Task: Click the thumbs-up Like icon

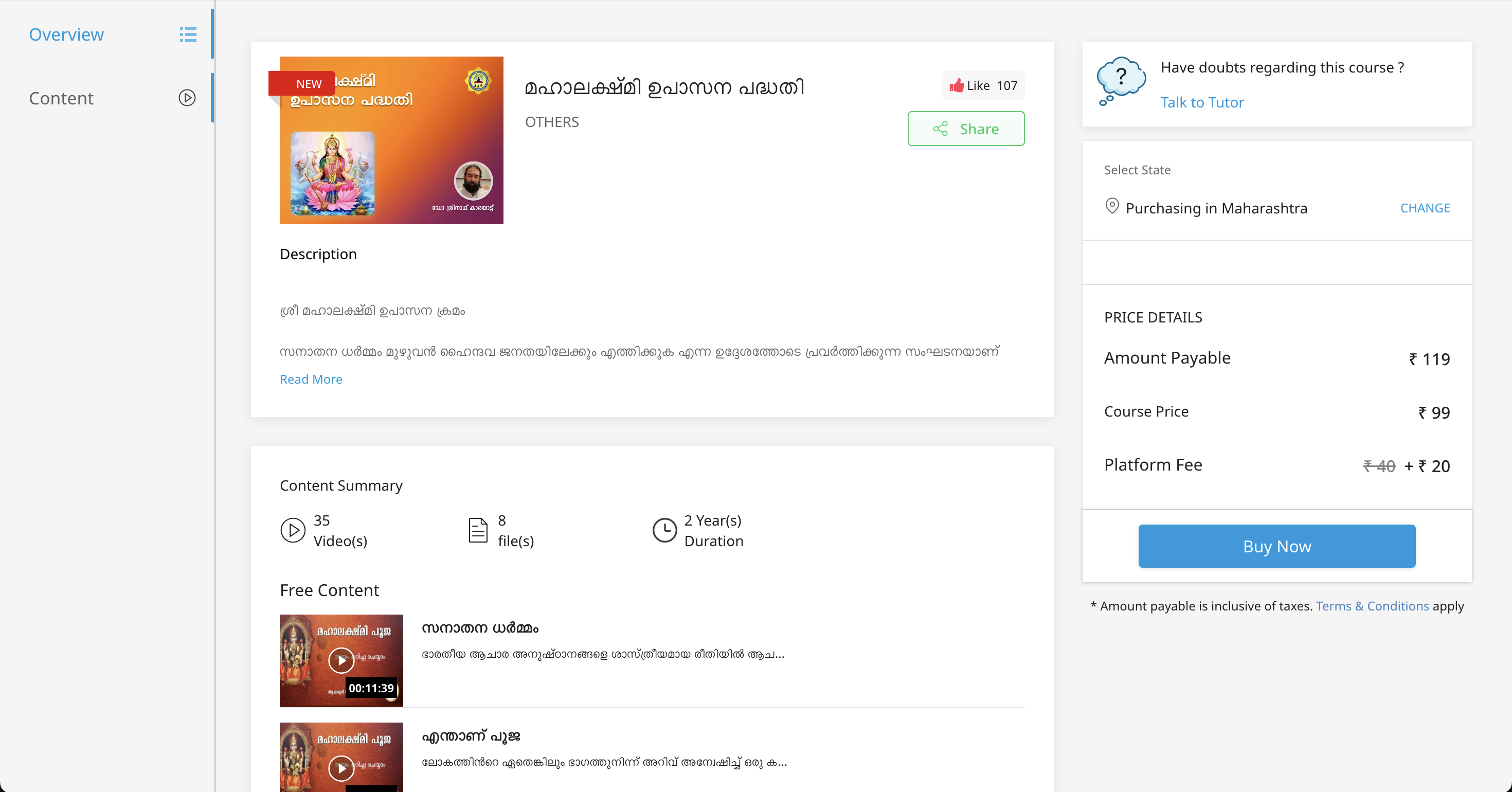Action: 957,85
